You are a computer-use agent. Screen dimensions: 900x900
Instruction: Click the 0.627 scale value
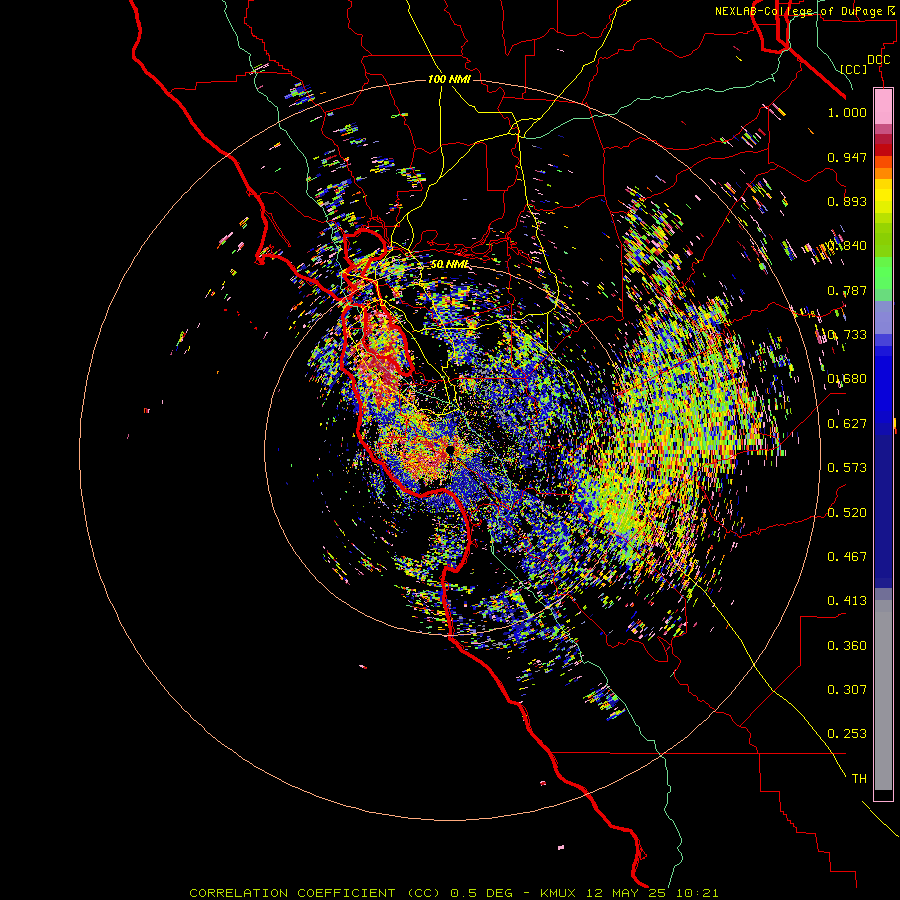pyautogui.click(x=847, y=424)
